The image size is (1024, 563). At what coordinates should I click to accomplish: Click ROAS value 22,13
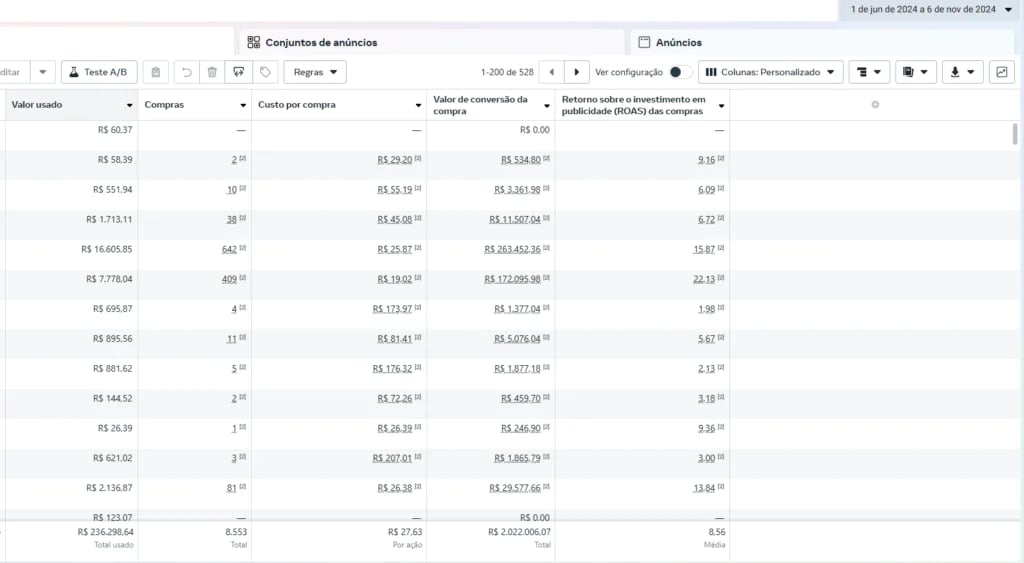[x=704, y=279]
